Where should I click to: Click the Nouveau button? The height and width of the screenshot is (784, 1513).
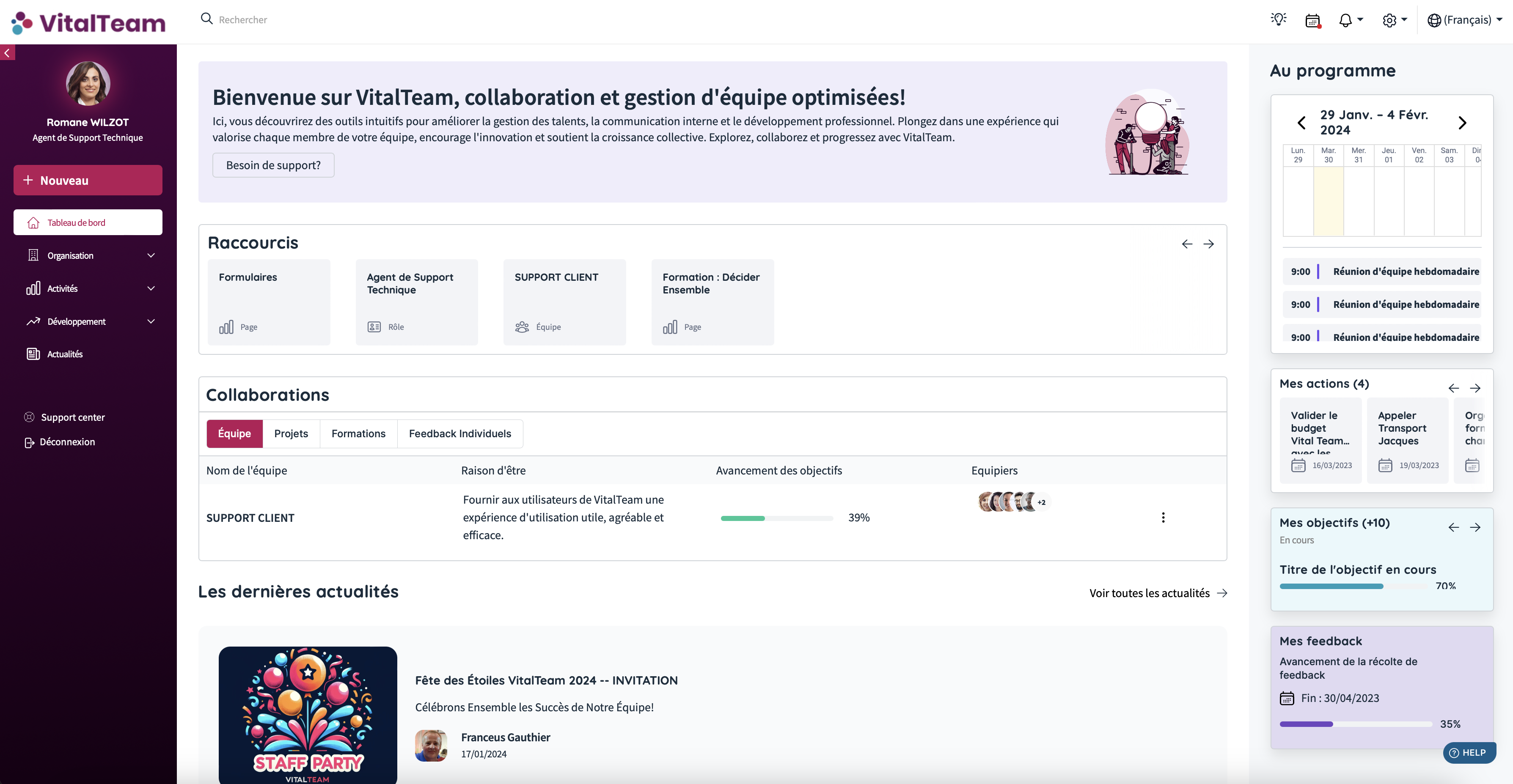click(88, 180)
